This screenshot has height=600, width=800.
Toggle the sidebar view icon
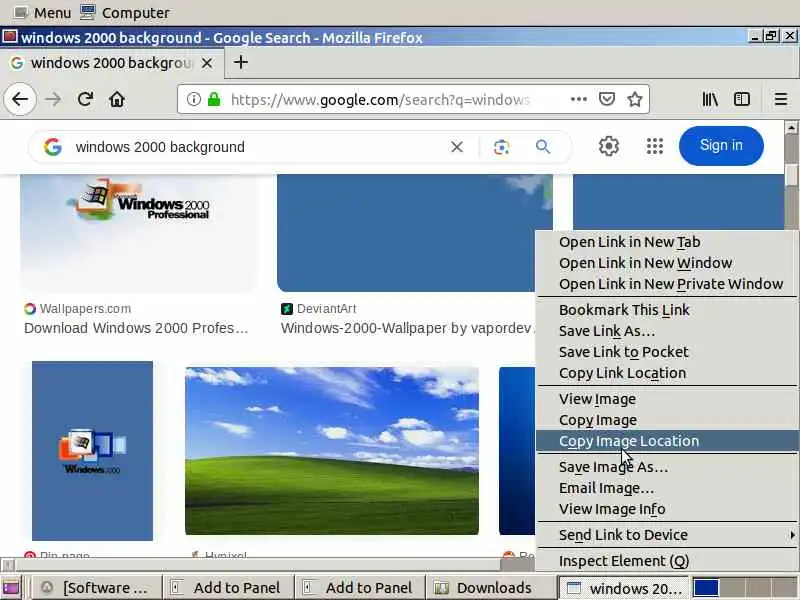[741, 99]
